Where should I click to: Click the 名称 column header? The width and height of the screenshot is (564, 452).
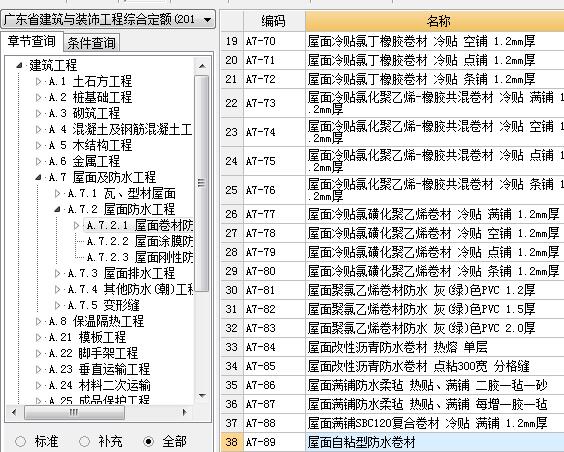435,21
